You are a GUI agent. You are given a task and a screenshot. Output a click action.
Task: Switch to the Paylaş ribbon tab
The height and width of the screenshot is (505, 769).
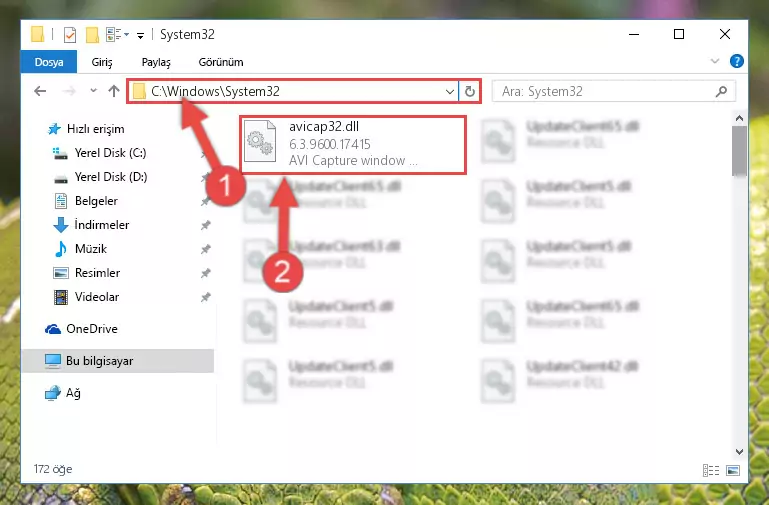[x=156, y=62]
